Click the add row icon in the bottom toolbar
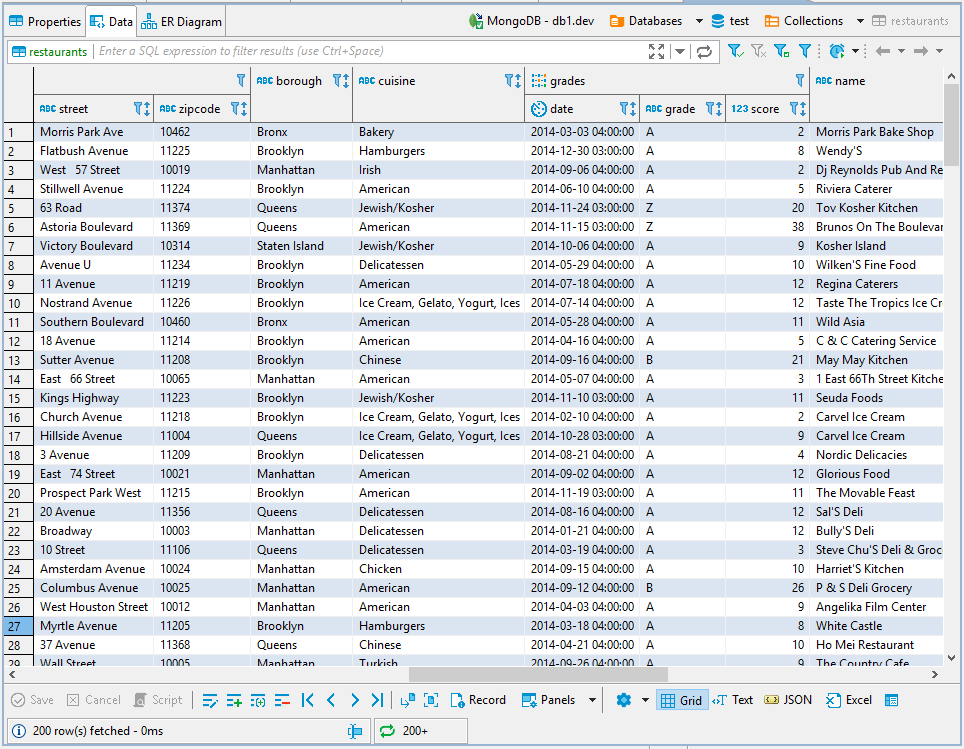 pyautogui.click(x=234, y=700)
